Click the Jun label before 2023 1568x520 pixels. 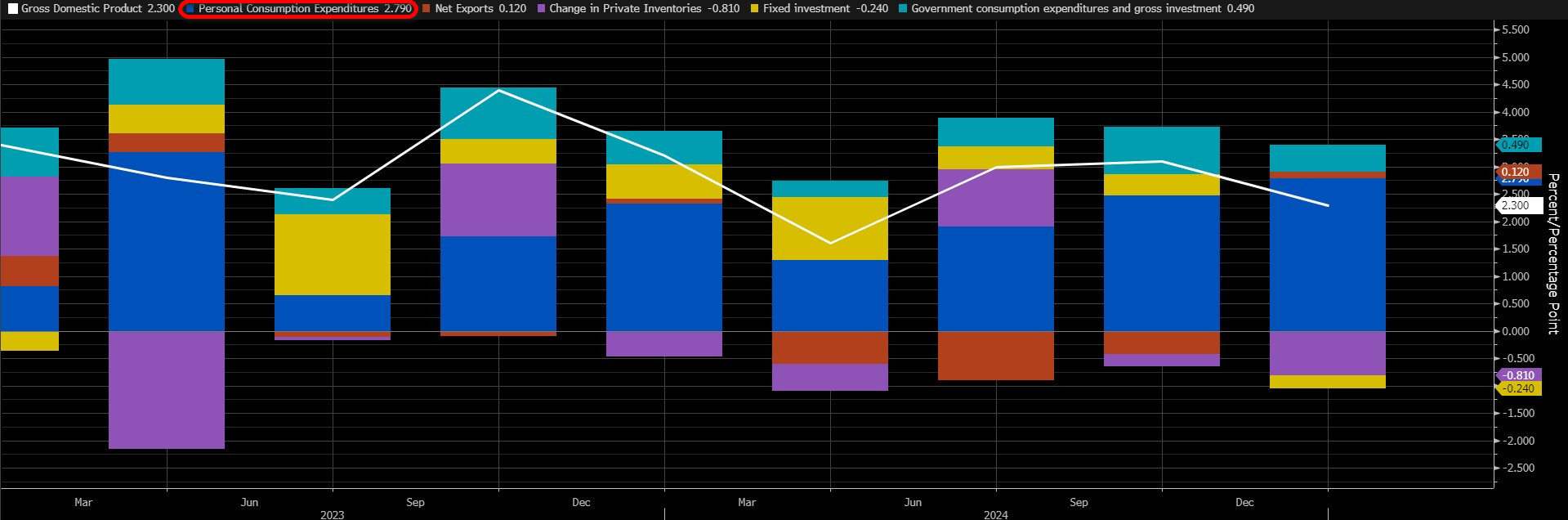249,502
